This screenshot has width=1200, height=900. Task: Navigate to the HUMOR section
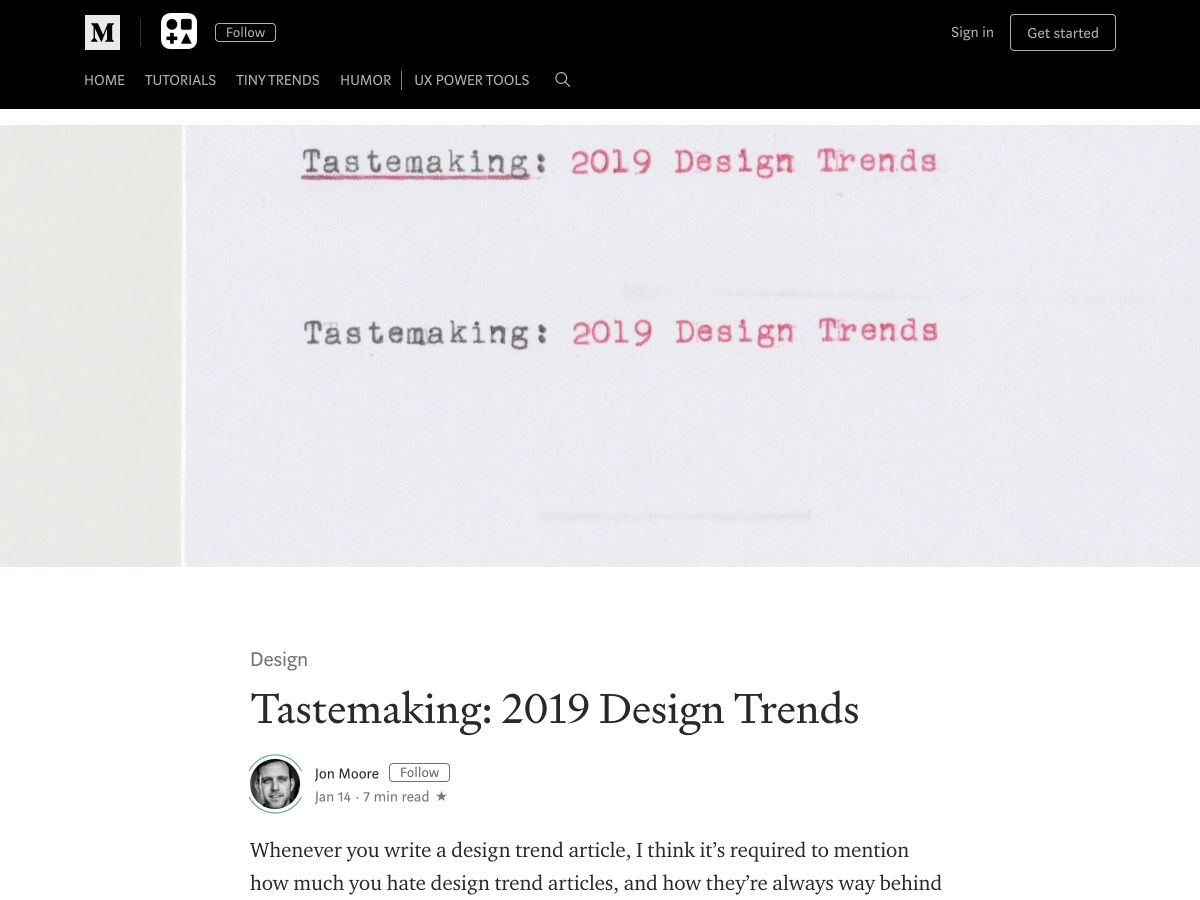tap(365, 80)
